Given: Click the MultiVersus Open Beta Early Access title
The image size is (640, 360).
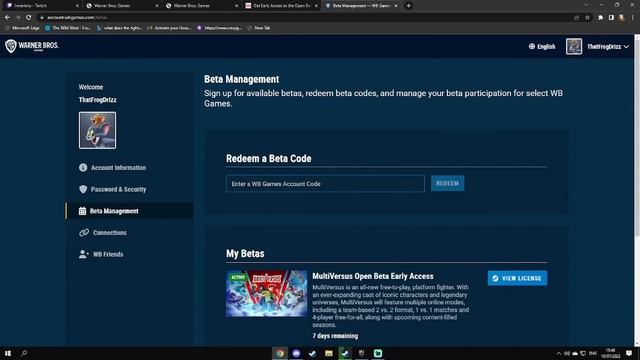Looking at the screenshot, I should click(373, 276).
